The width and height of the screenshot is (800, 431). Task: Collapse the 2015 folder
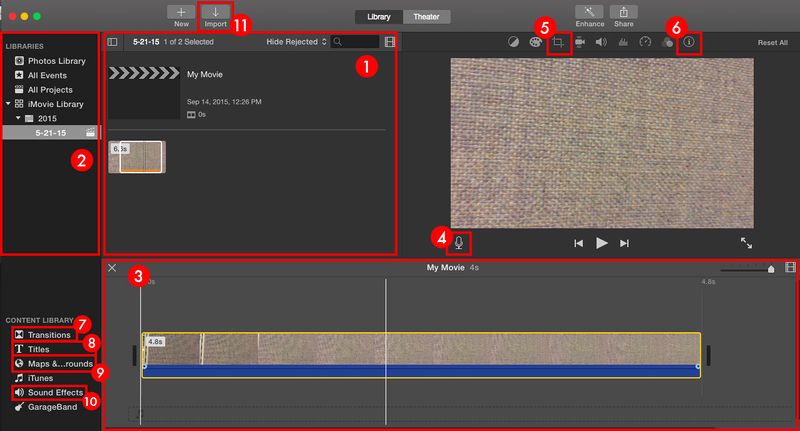pos(18,118)
